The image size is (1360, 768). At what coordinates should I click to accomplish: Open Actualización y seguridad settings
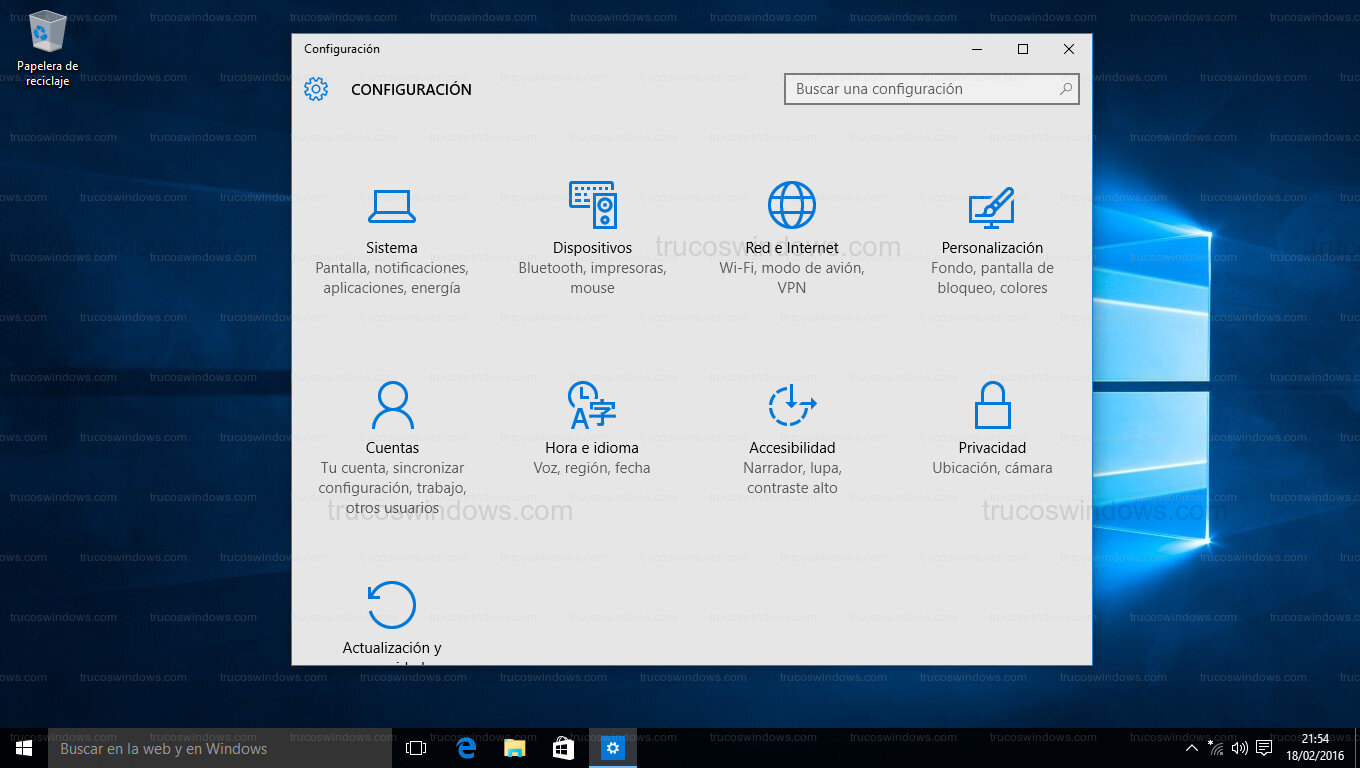click(392, 620)
